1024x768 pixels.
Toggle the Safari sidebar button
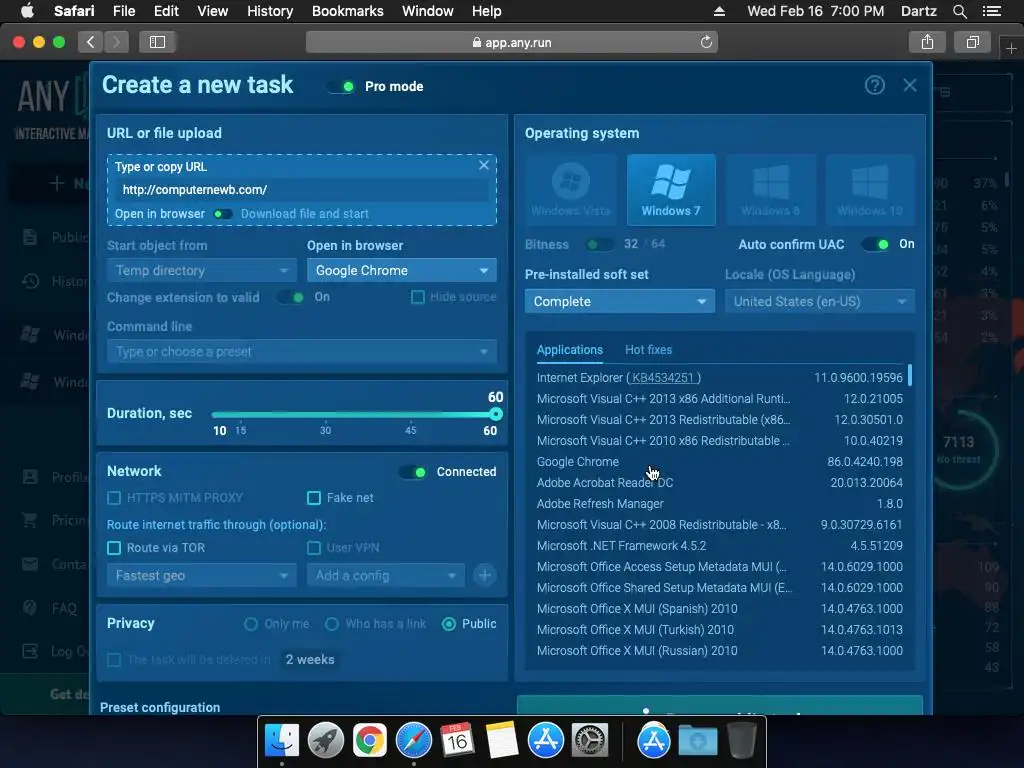point(157,42)
